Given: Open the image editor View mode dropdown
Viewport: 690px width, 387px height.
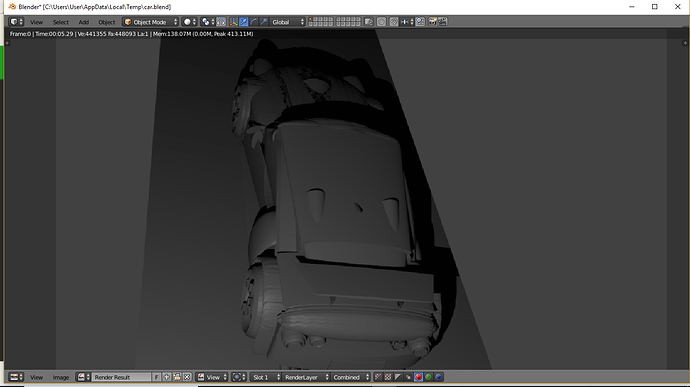Looking at the screenshot, I should 212,377.
